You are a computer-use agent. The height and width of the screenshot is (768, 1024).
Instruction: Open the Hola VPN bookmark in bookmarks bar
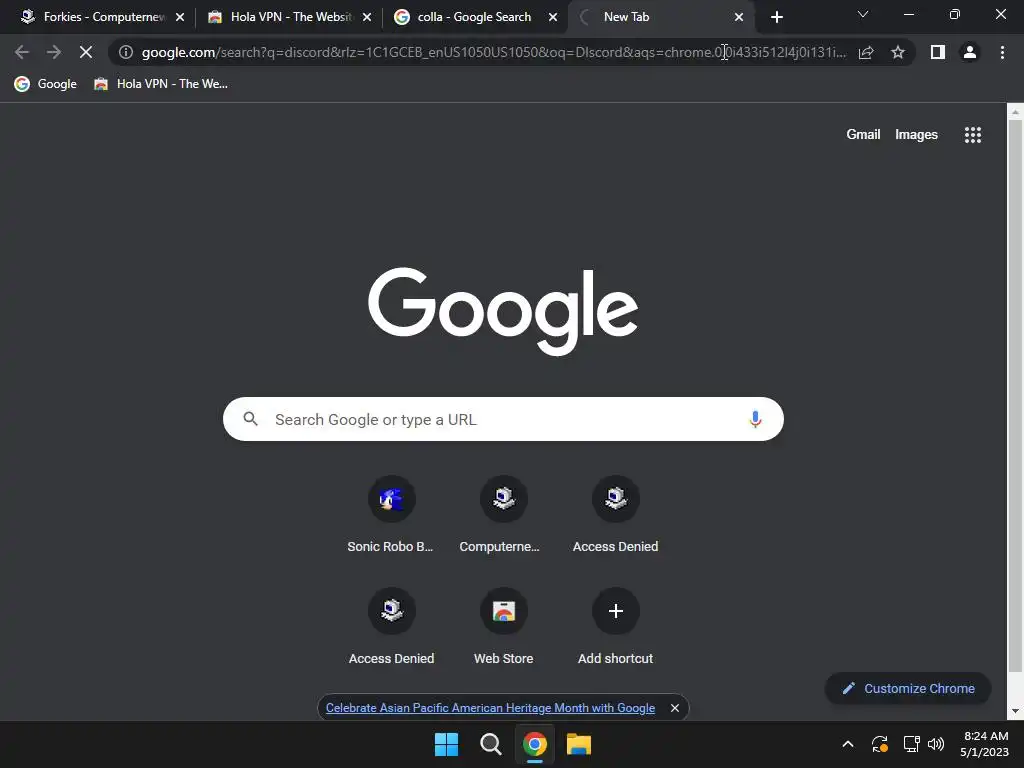pyautogui.click(x=161, y=84)
